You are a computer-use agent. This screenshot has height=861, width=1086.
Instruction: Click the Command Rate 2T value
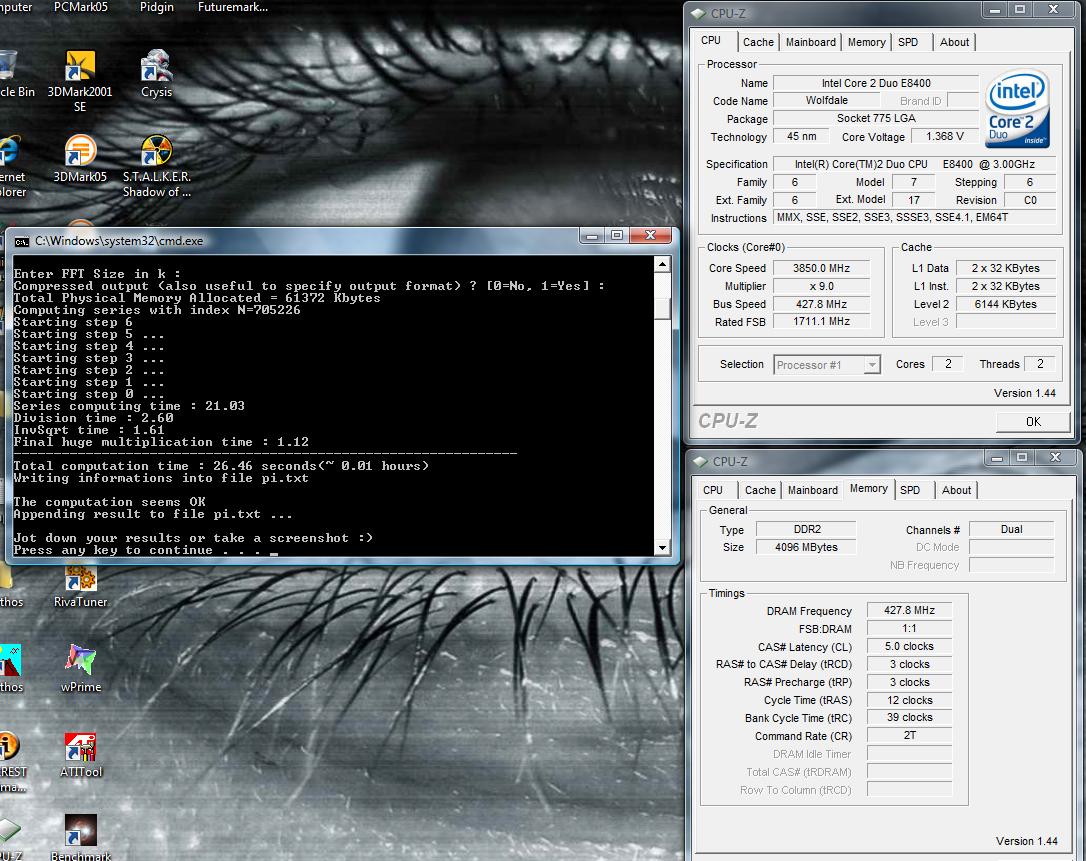pyautogui.click(x=909, y=736)
